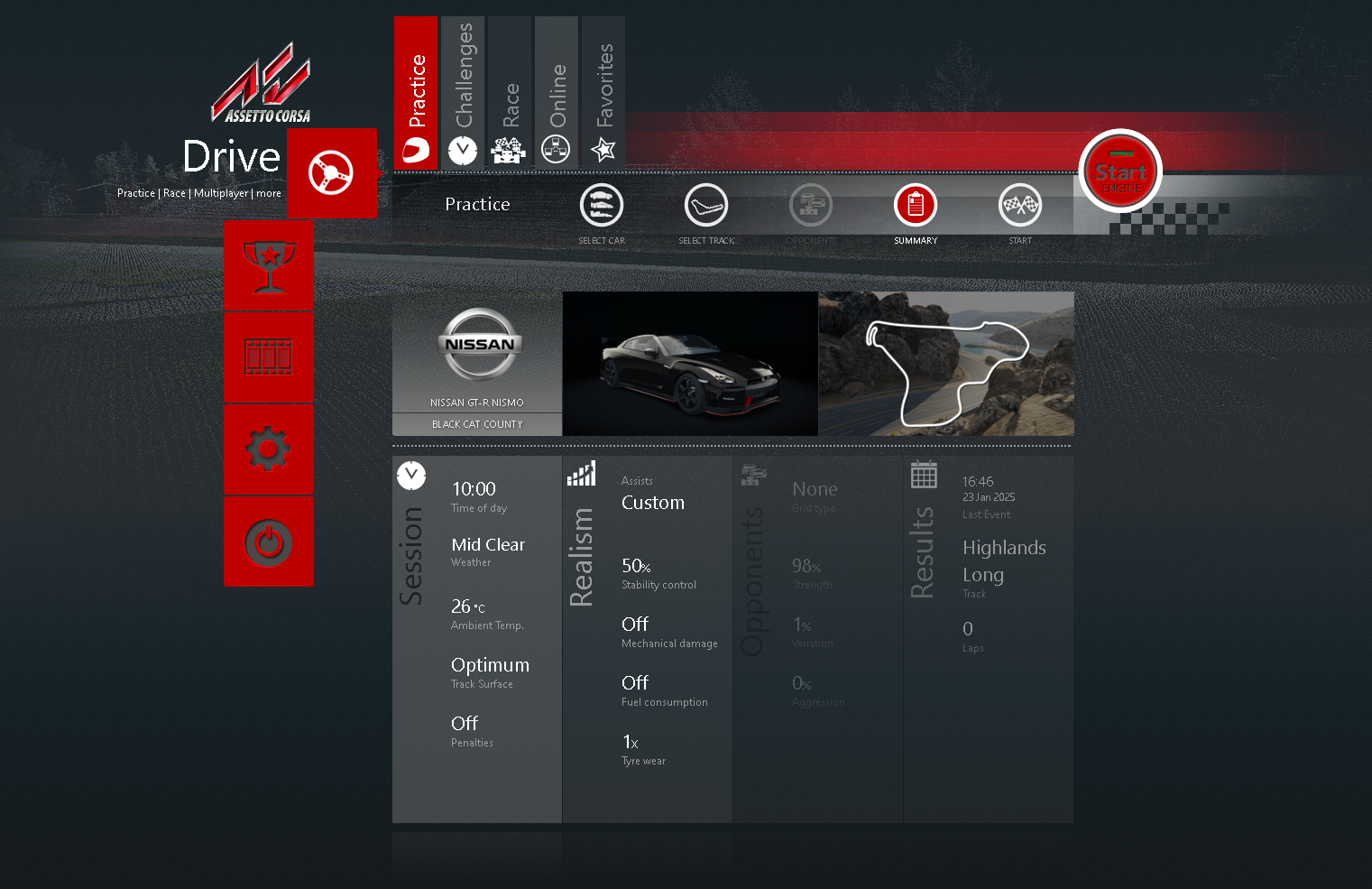Click the 10:00 time of day value
This screenshot has width=1372, height=889.
(474, 489)
